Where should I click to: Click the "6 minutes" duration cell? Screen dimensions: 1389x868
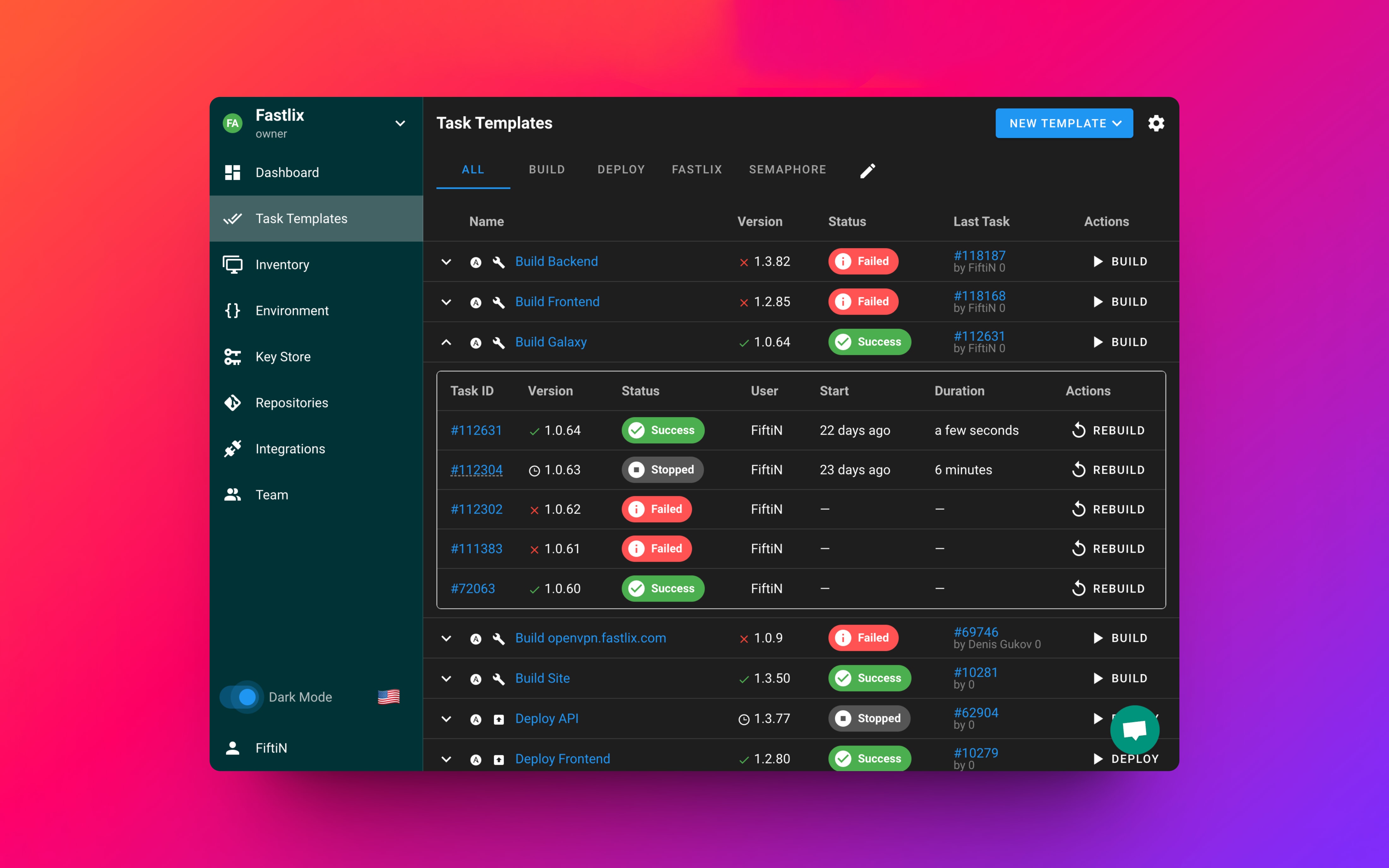(963, 470)
